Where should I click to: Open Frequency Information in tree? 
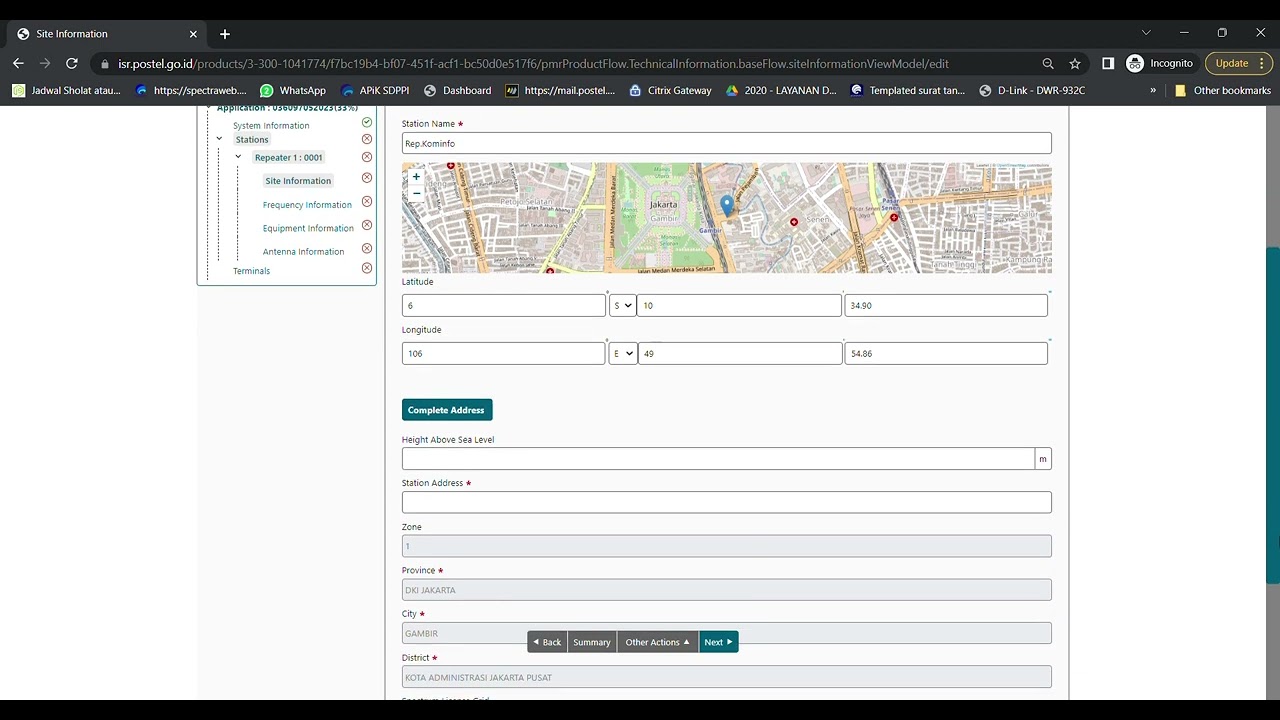click(307, 205)
